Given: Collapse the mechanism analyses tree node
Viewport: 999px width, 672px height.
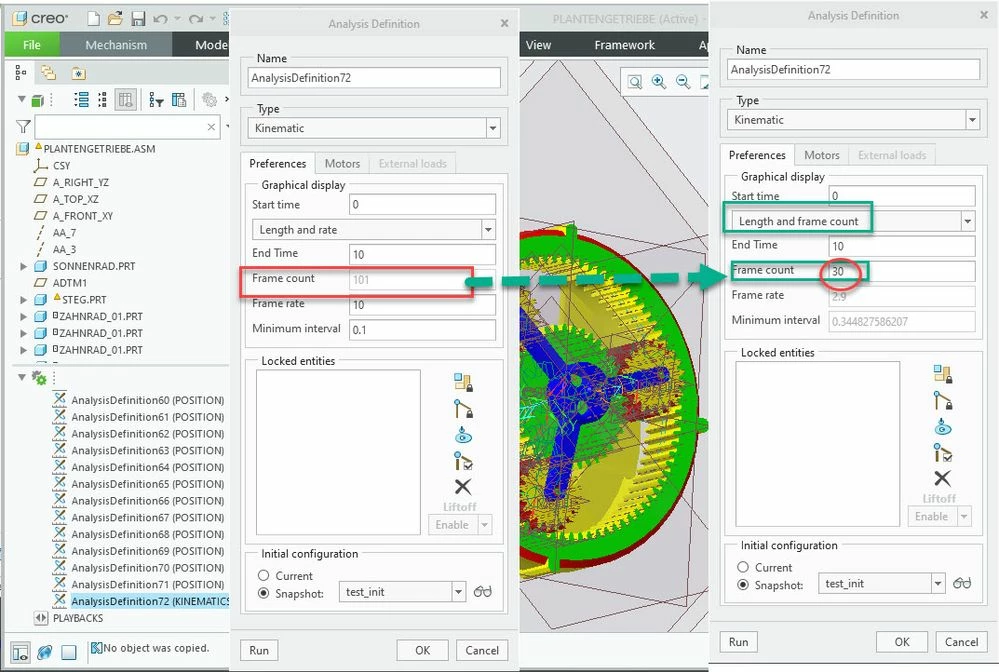Looking at the screenshot, I should point(22,377).
